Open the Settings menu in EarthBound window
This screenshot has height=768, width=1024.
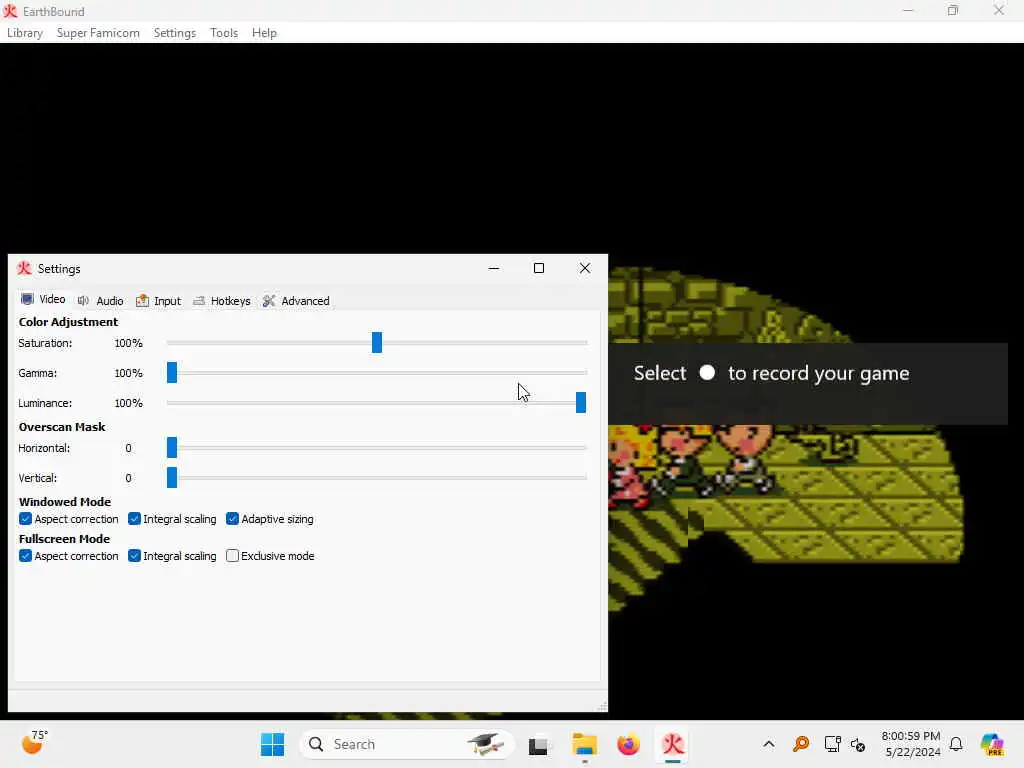pyautogui.click(x=174, y=33)
